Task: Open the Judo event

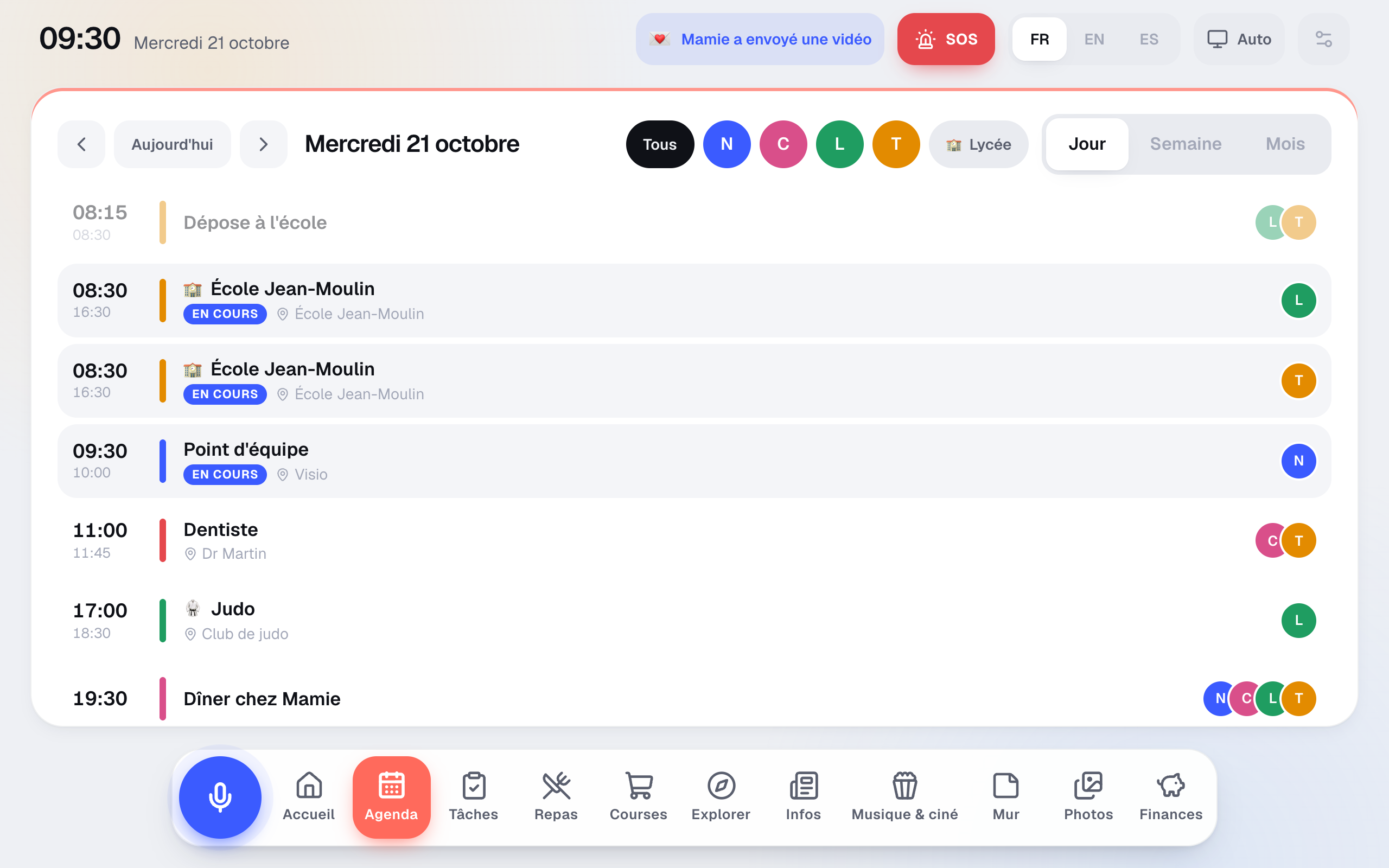Action: [x=694, y=621]
